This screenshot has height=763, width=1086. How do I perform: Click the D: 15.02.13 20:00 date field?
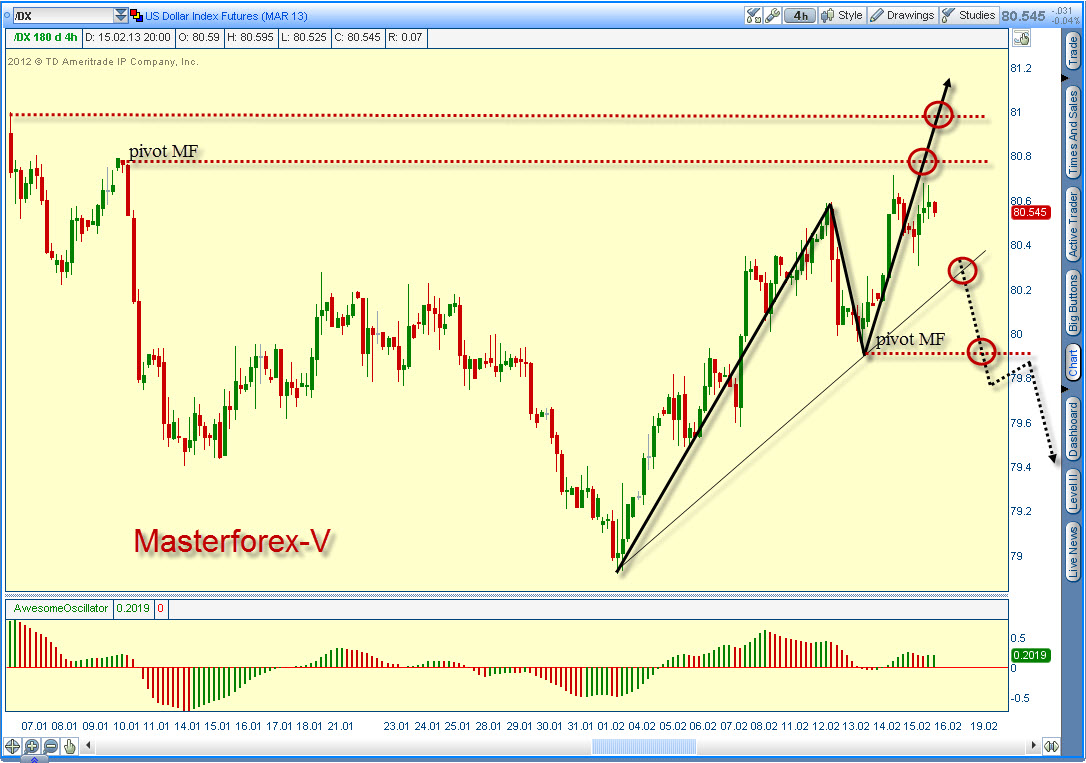coord(128,37)
